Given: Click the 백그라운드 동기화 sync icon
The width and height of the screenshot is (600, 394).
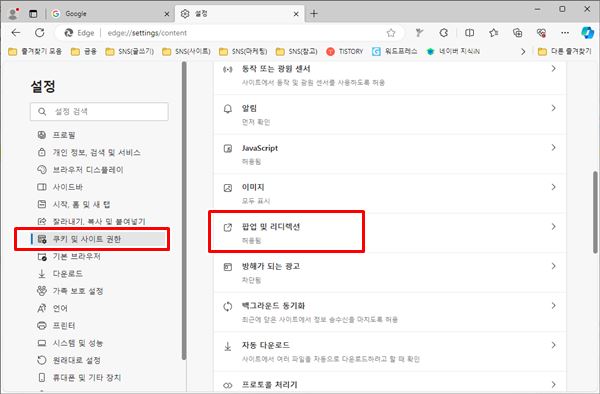Looking at the screenshot, I should (x=228, y=306).
